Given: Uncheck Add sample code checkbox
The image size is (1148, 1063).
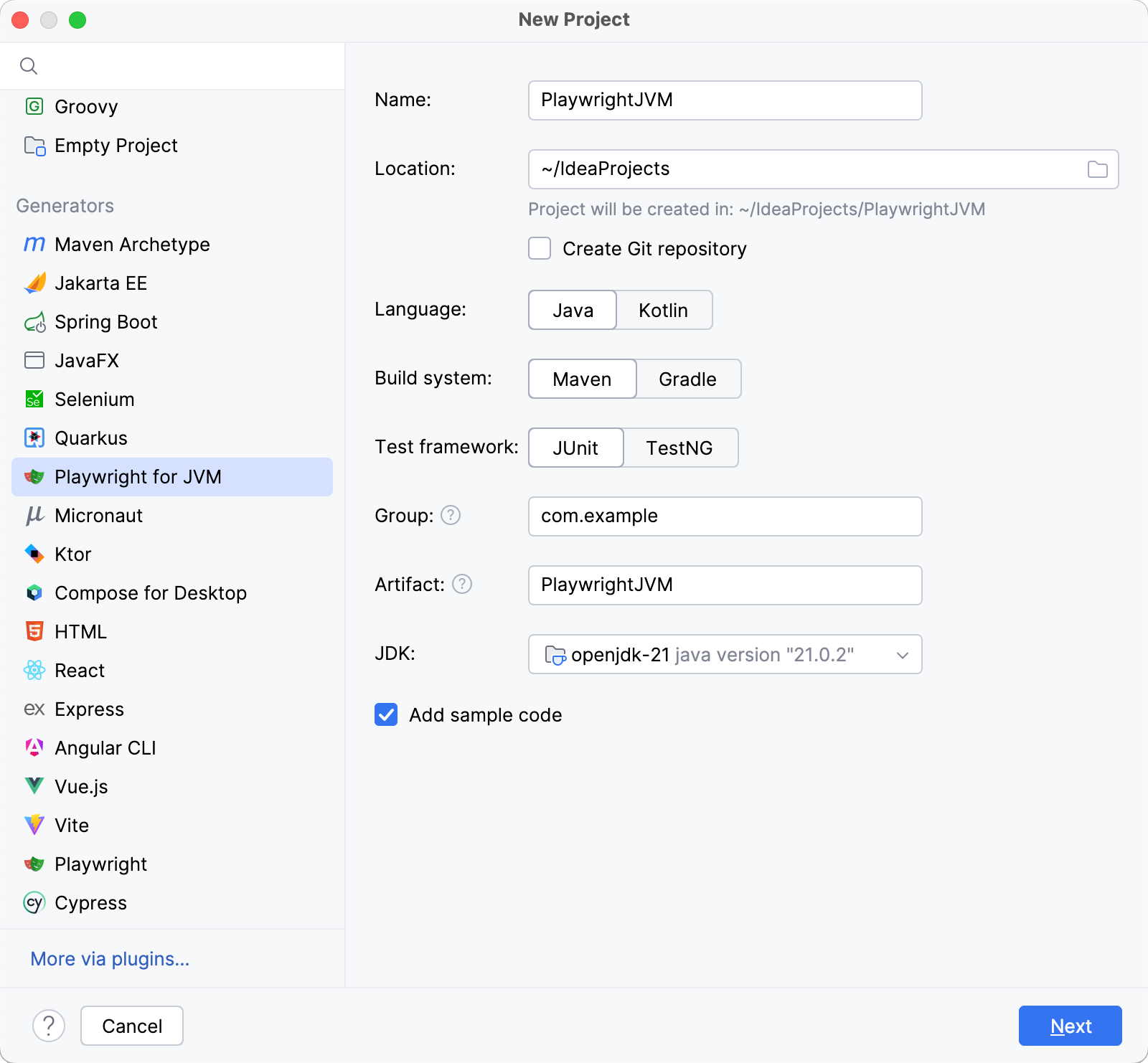Looking at the screenshot, I should (386, 715).
